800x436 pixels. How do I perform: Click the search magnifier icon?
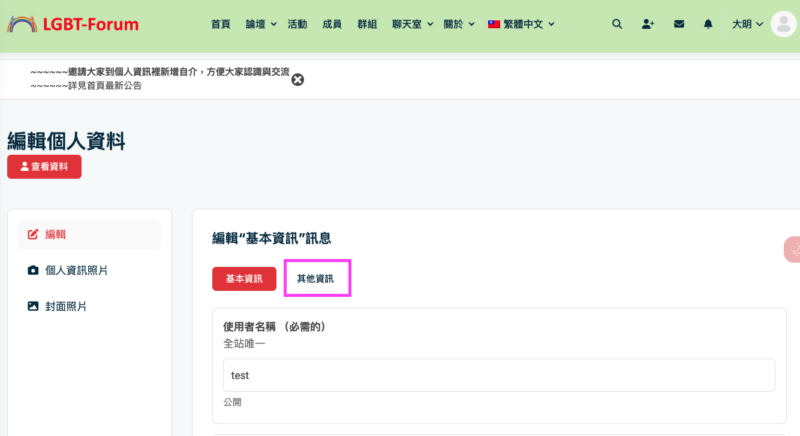[616, 24]
